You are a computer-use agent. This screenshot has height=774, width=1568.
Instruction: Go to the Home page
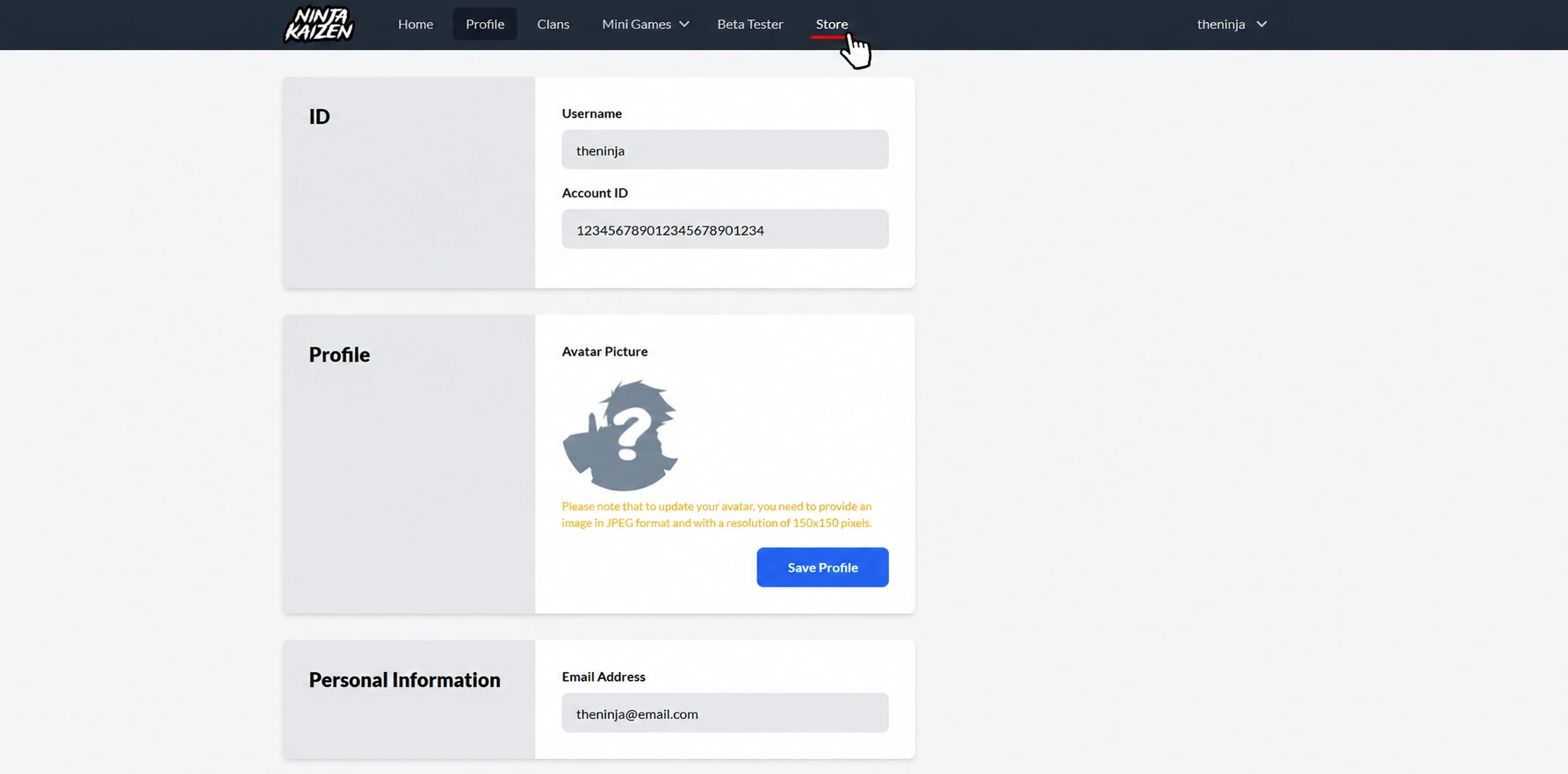pos(415,24)
